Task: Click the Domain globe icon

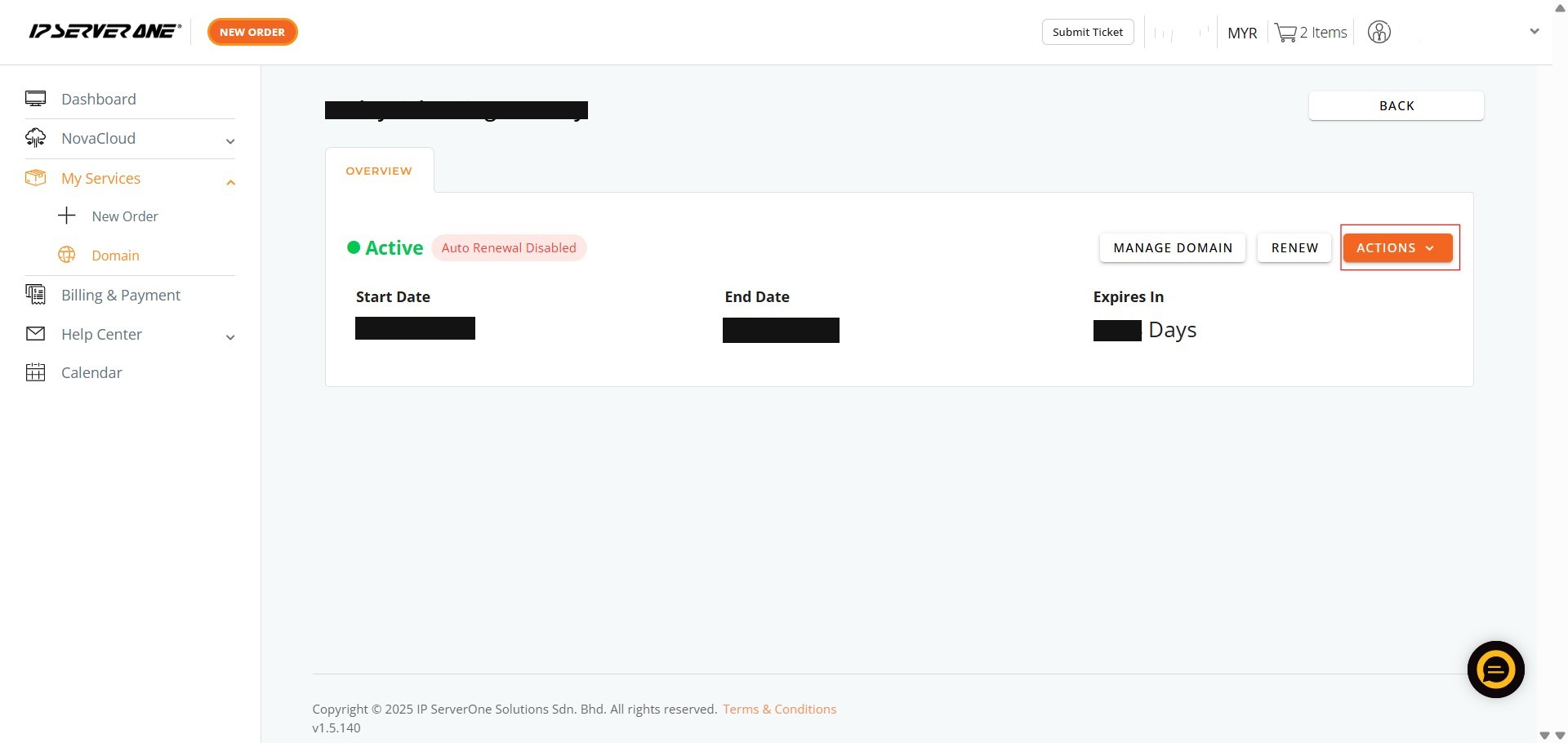Action: [x=67, y=255]
